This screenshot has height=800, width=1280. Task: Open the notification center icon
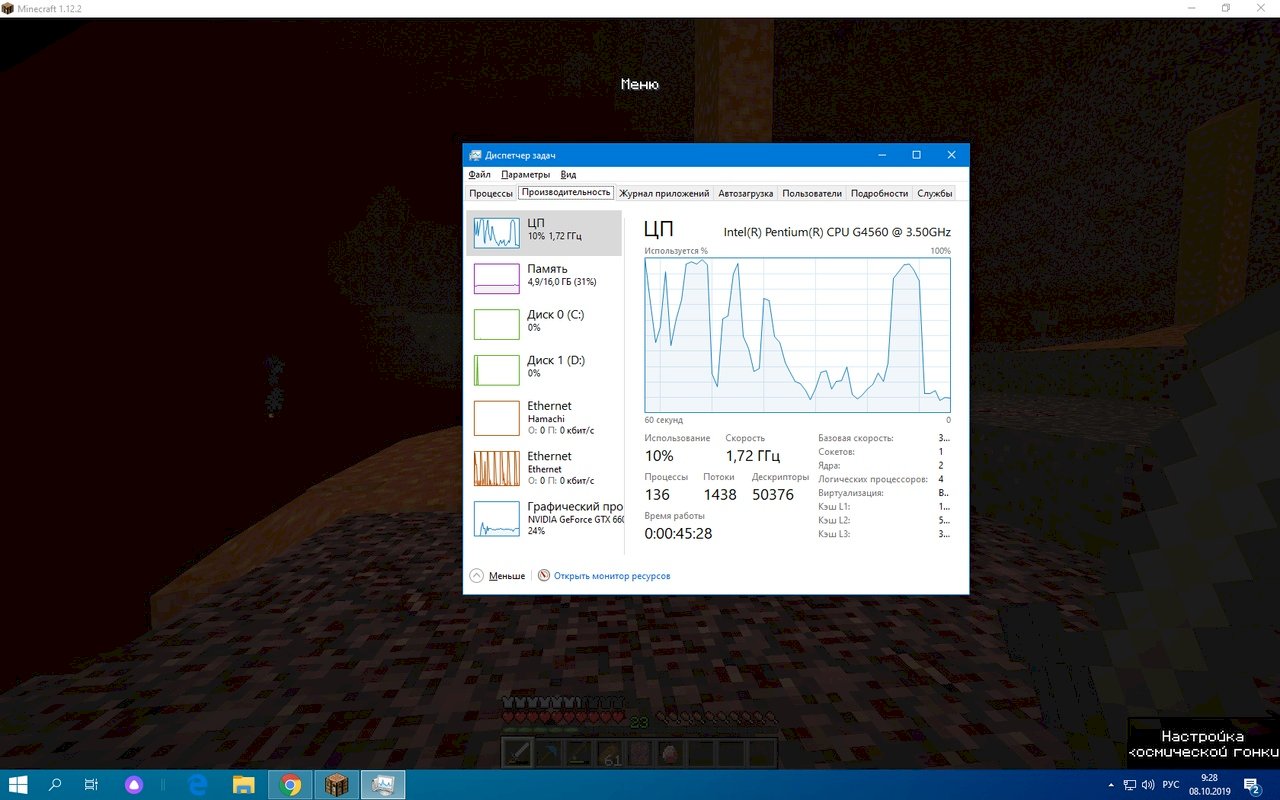pyautogui.click(x=1251, y=785)
